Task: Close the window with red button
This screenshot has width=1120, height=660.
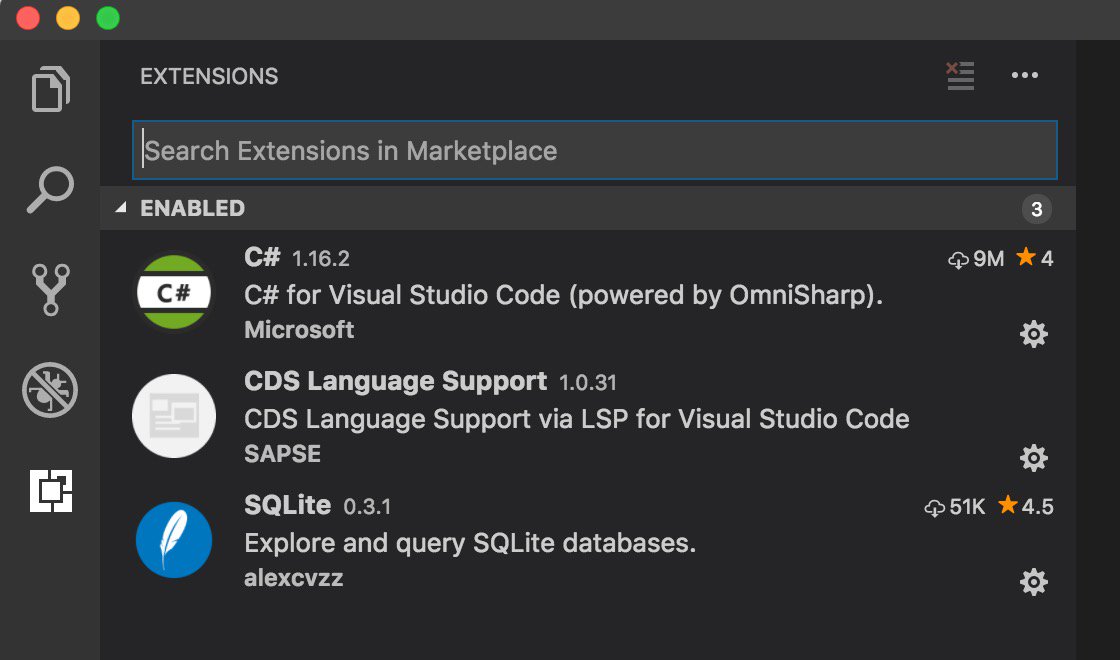Action: tap(28, 18)
